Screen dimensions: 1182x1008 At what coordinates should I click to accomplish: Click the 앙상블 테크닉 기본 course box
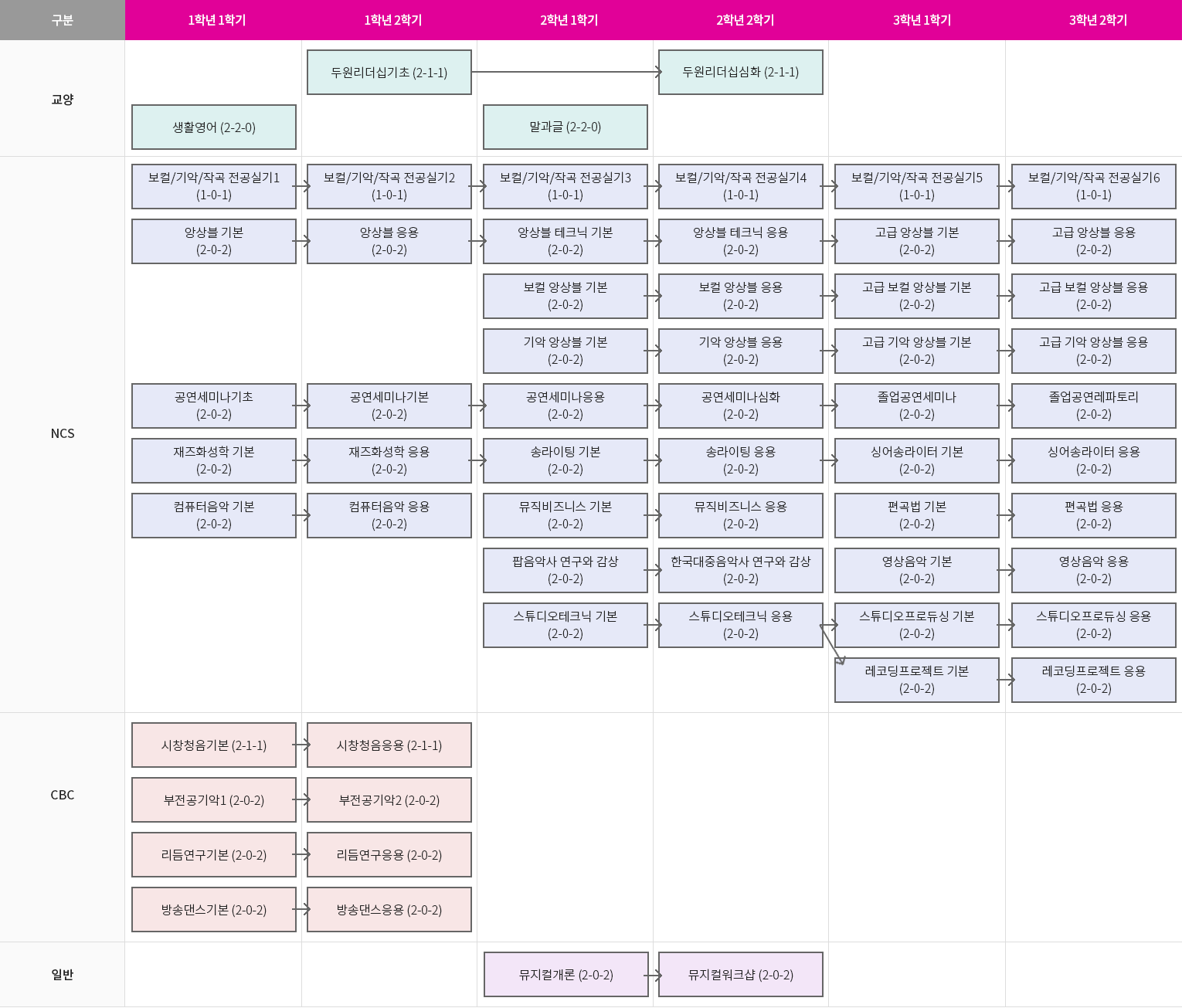click(x=566, y=241)
